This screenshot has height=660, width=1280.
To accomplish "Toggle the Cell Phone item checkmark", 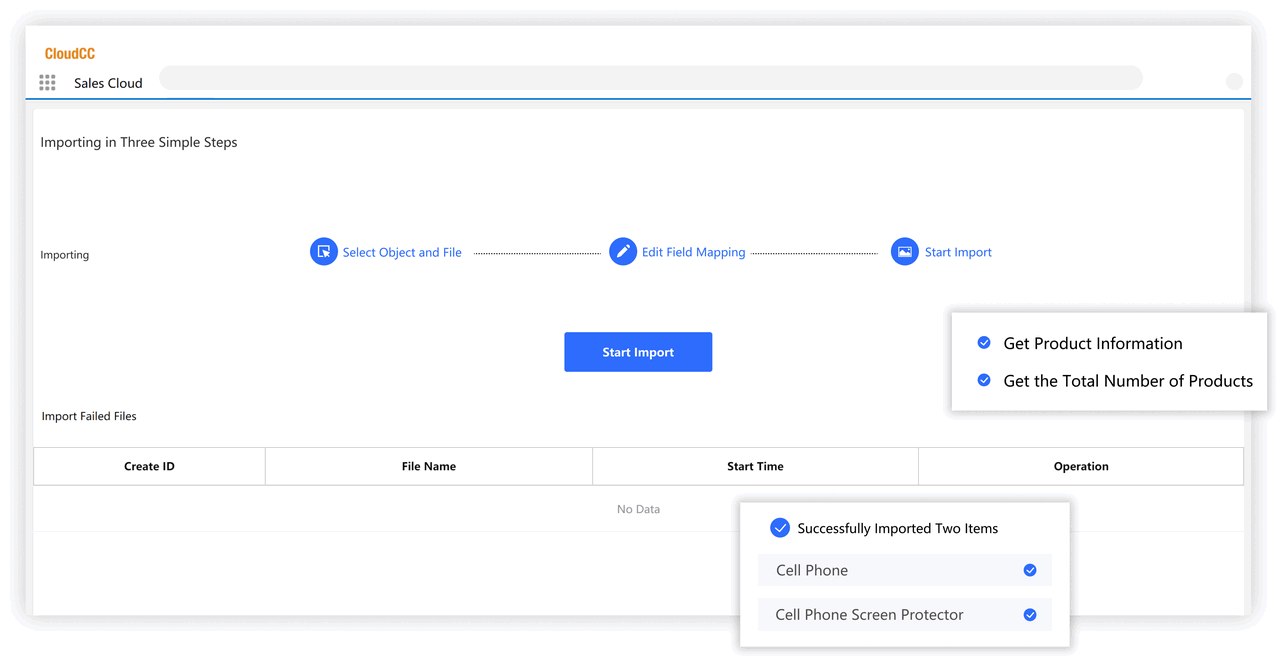I will coord(1030,570).
